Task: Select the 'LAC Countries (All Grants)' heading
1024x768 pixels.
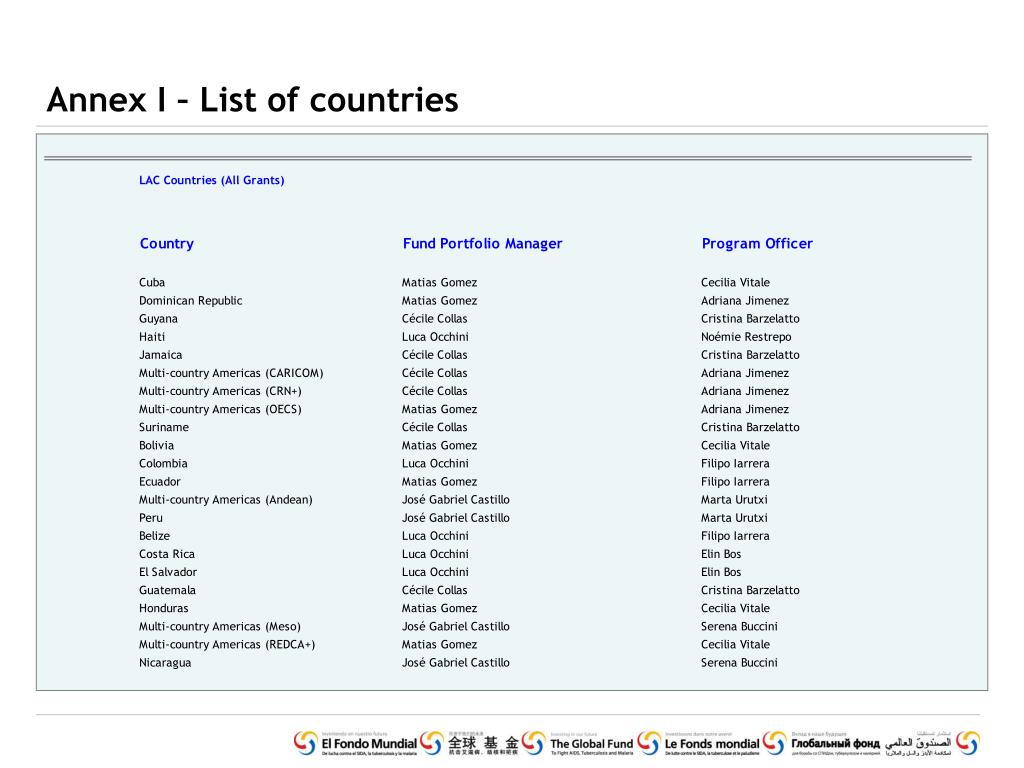Action: click(212, 180)
